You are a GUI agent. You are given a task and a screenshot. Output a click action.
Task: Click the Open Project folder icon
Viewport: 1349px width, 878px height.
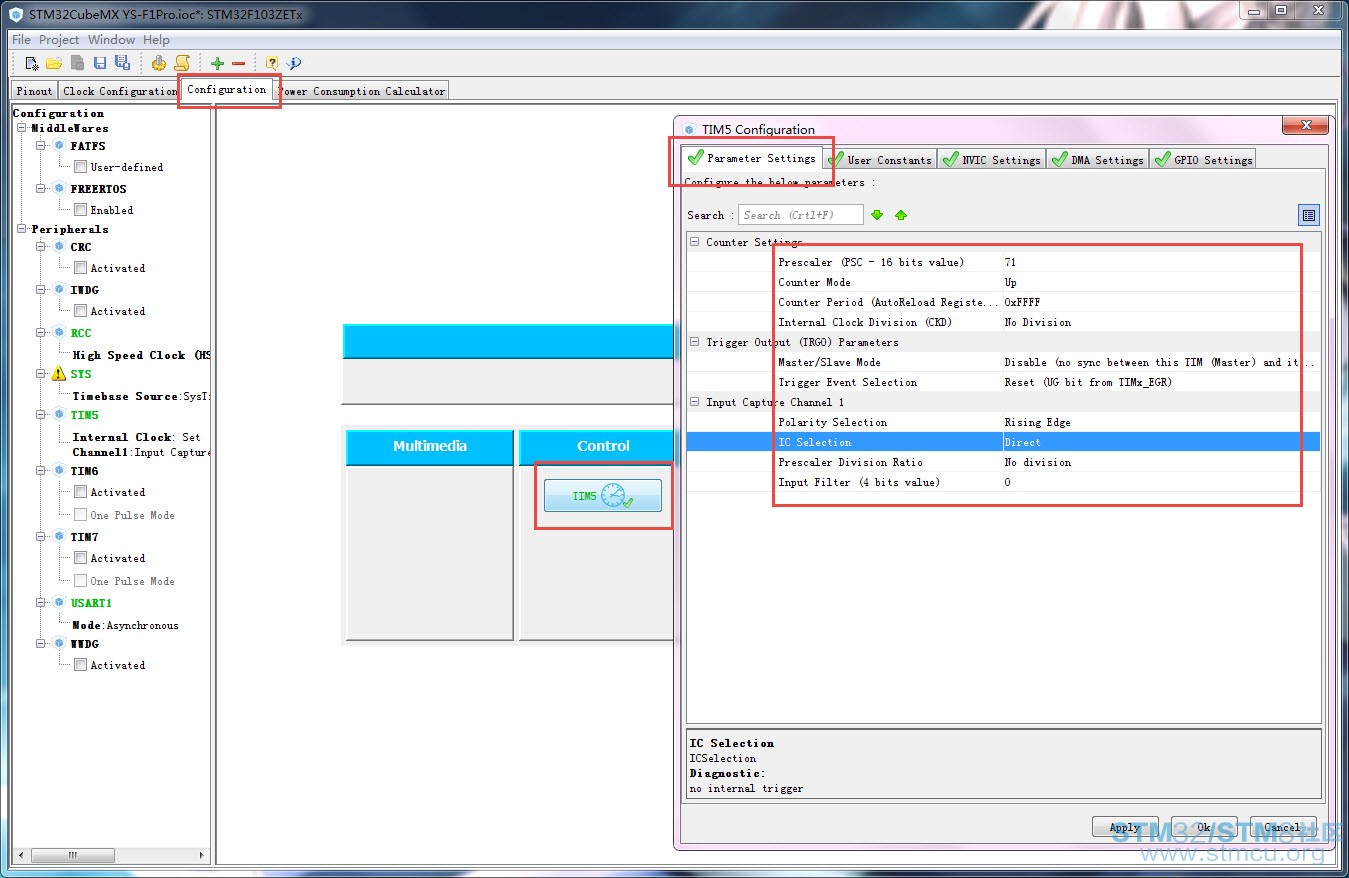pos(54,63)
